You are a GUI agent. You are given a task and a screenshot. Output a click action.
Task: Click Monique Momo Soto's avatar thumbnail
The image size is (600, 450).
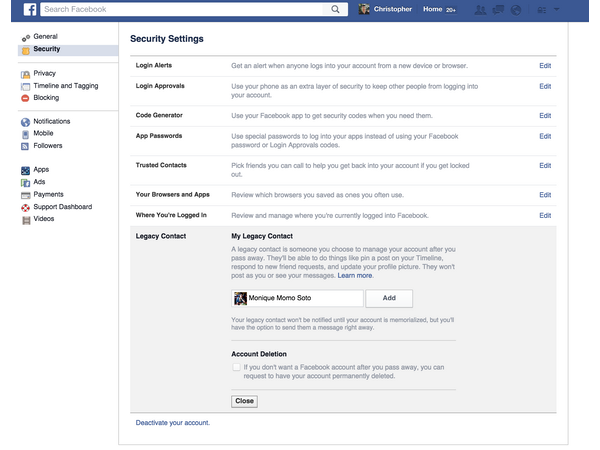pos(240,298)
